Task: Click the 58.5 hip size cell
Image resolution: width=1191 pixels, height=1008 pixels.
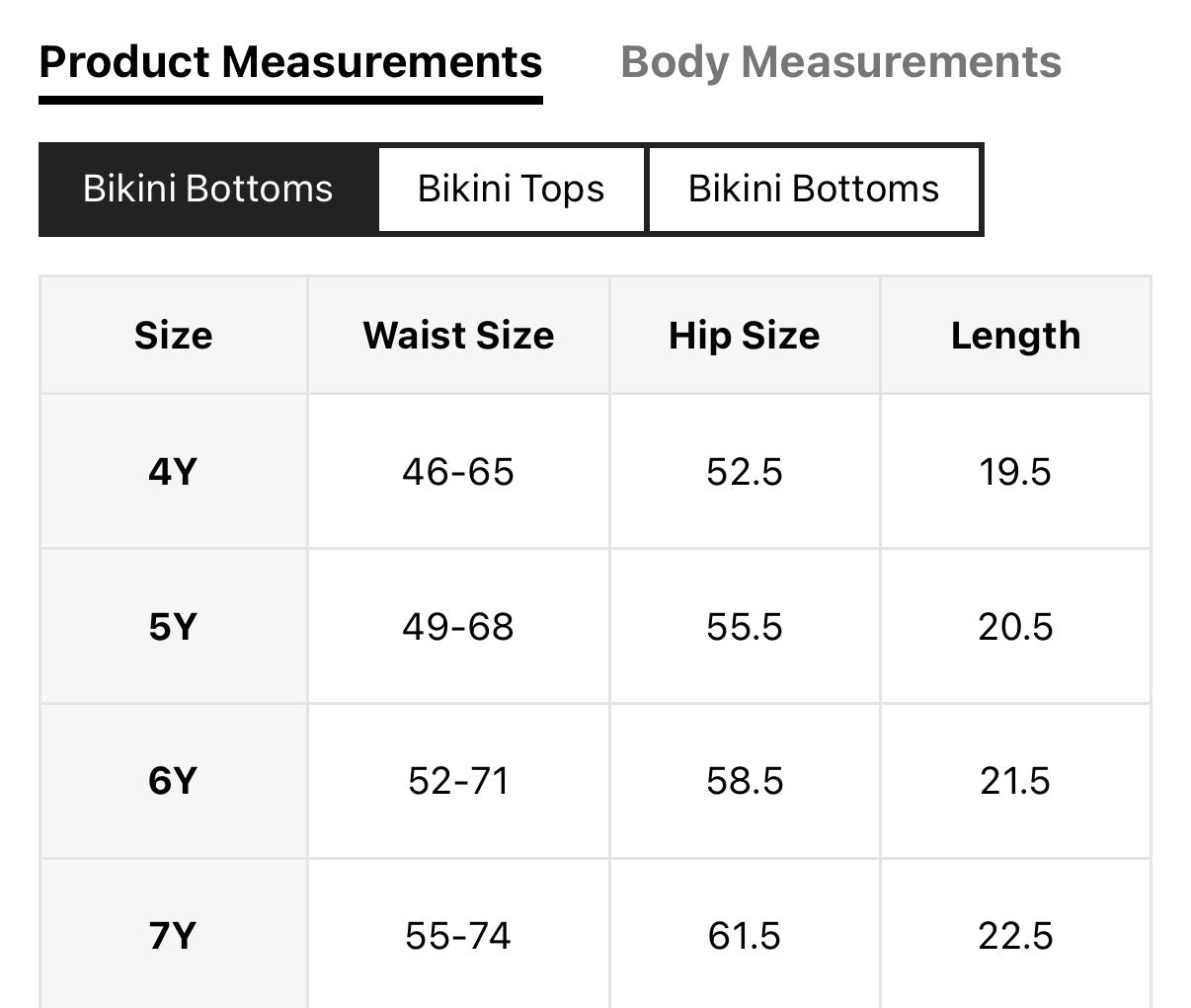Action: 744,780
